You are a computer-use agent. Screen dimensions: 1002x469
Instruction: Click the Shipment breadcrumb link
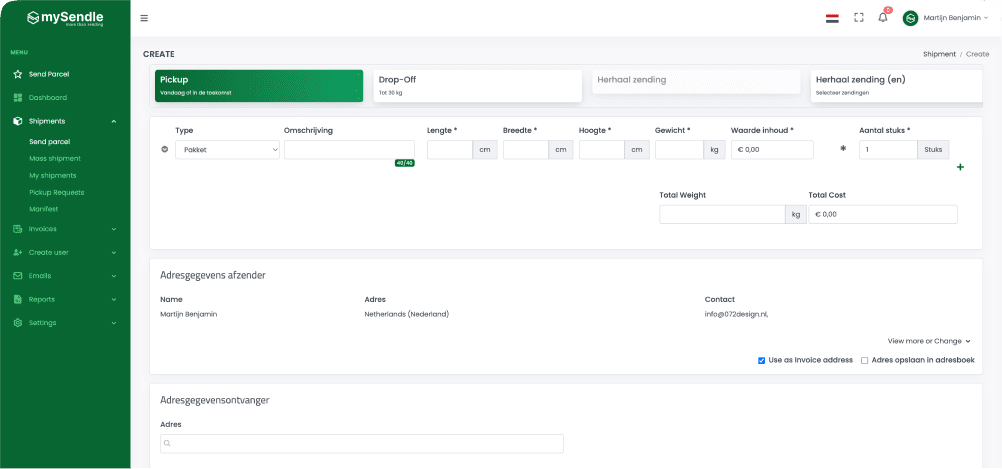[x=939, y=54]
